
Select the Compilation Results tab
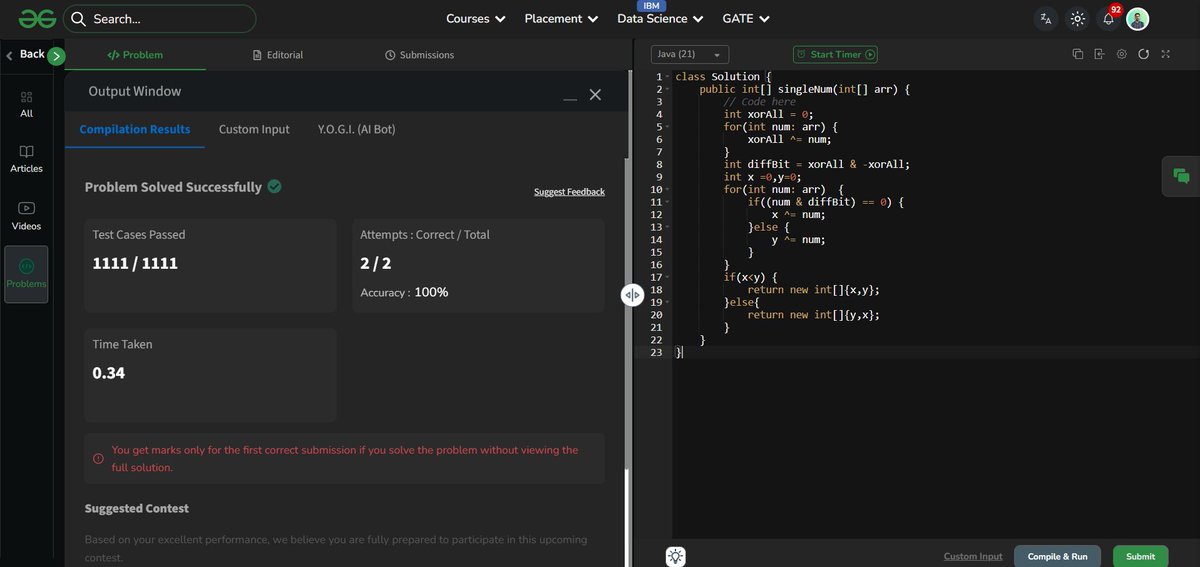(x=135, y=129)
